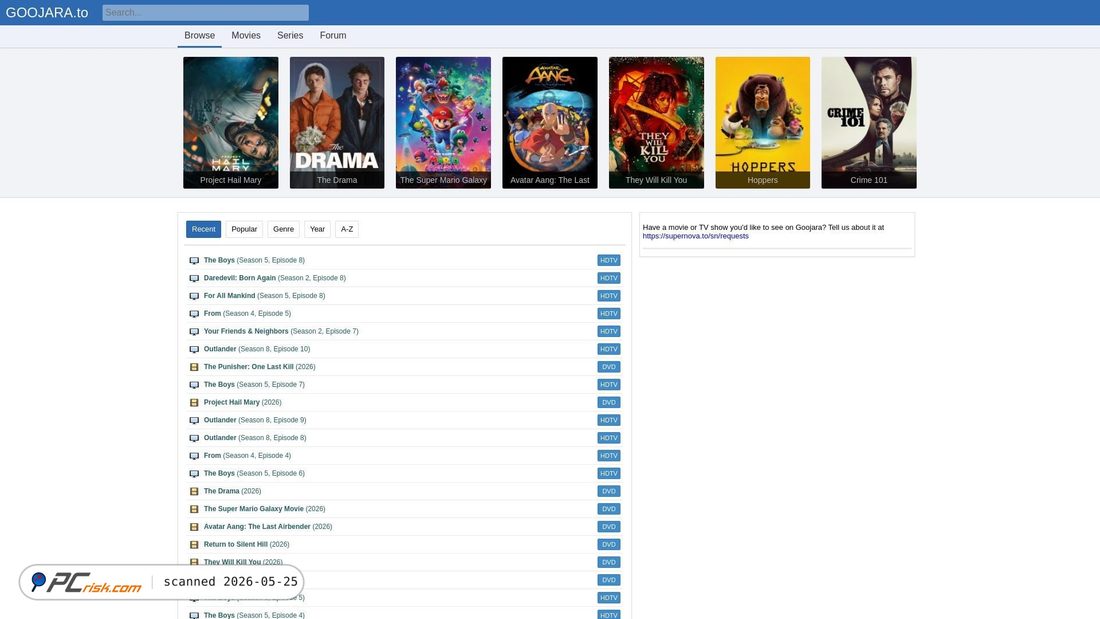Click TV icon beside Your Friends & Neighbors

(x=194, y=332)
